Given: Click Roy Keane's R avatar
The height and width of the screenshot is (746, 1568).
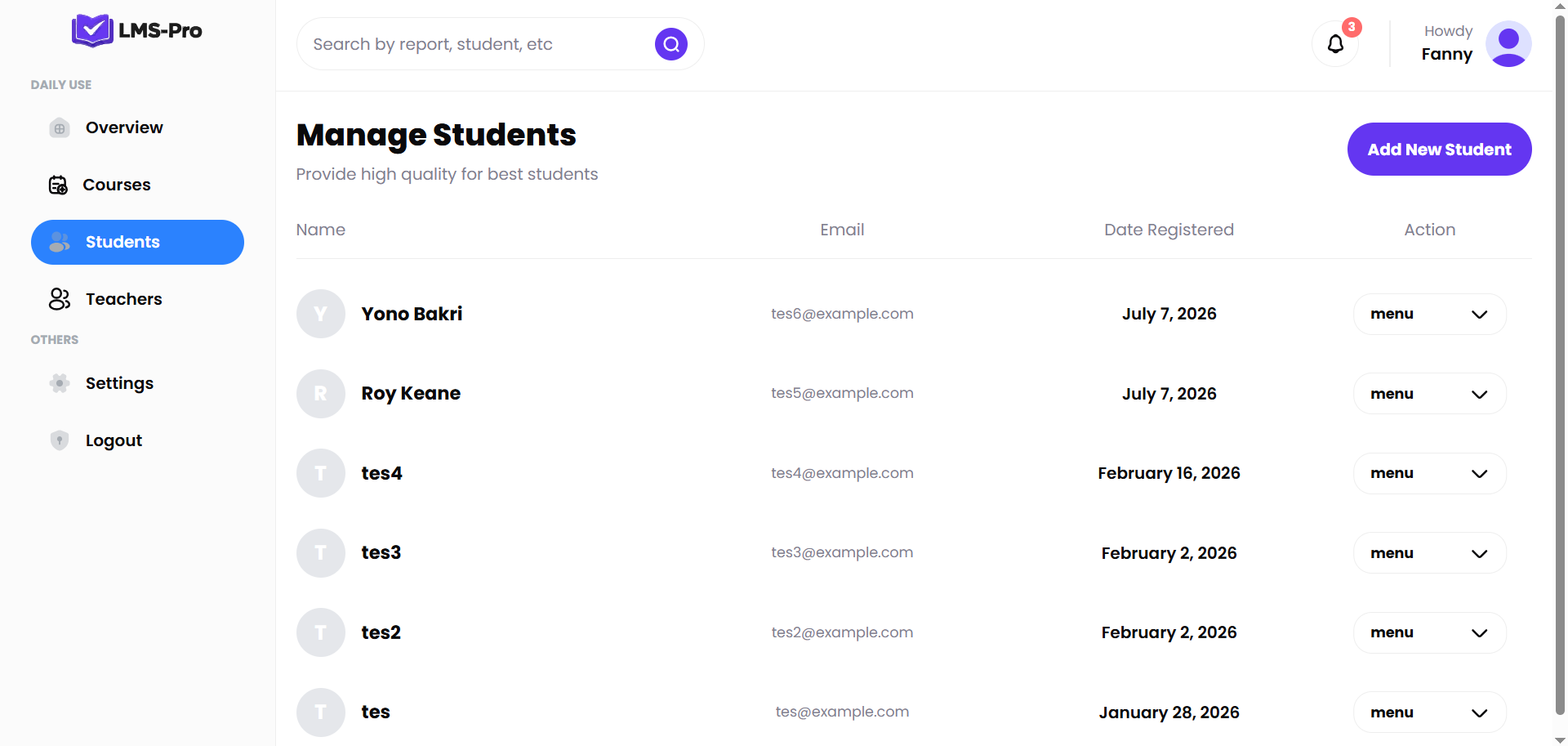Looking at the screenshot, I should 321,394.
